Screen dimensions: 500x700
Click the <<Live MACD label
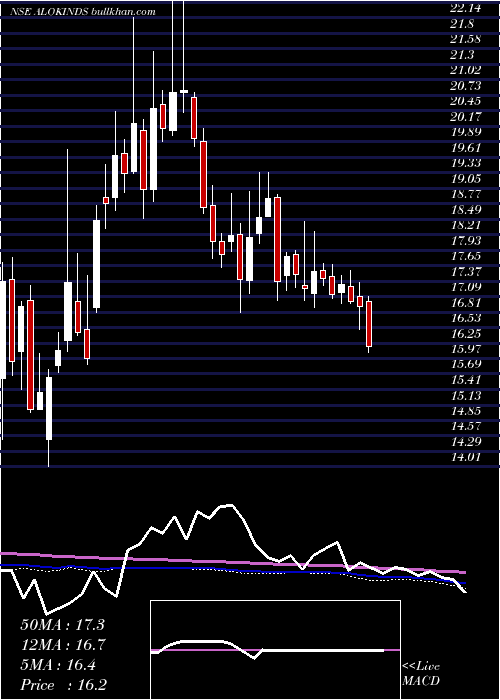point(421,674)
